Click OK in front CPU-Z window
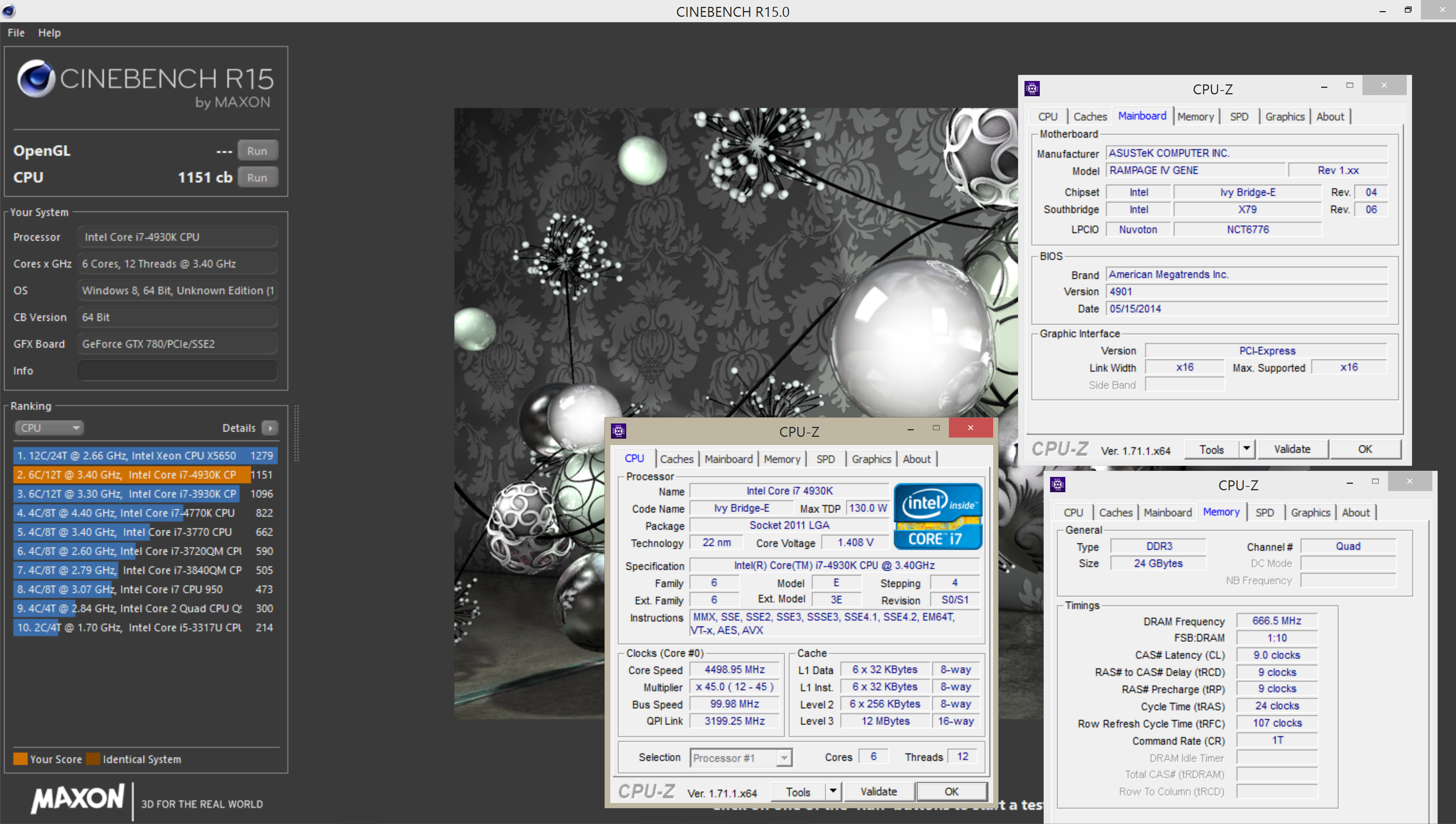This screenshot has width=1456, height=824. coord(952,792)
